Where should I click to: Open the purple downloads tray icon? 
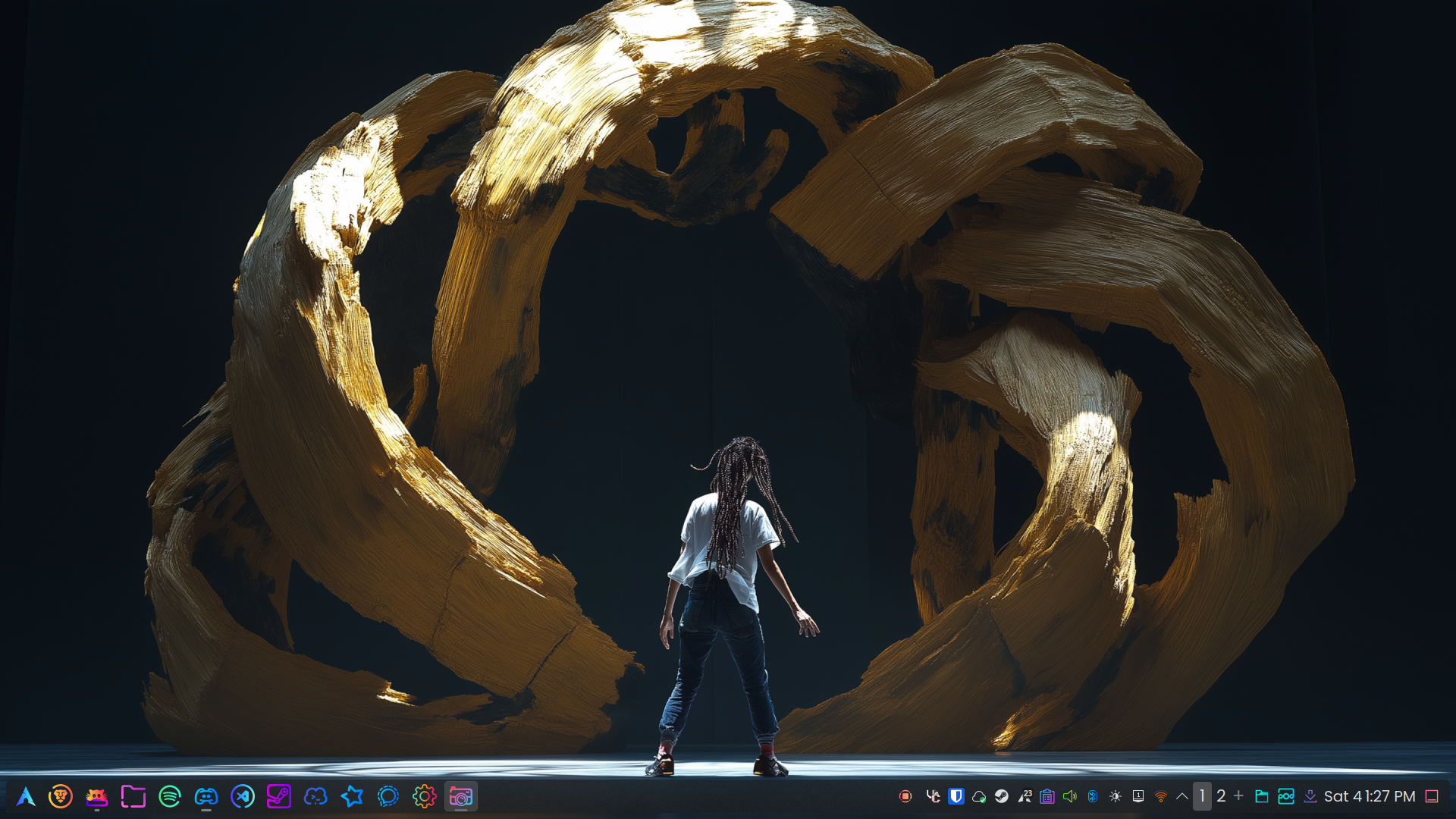click(1310, 796)
